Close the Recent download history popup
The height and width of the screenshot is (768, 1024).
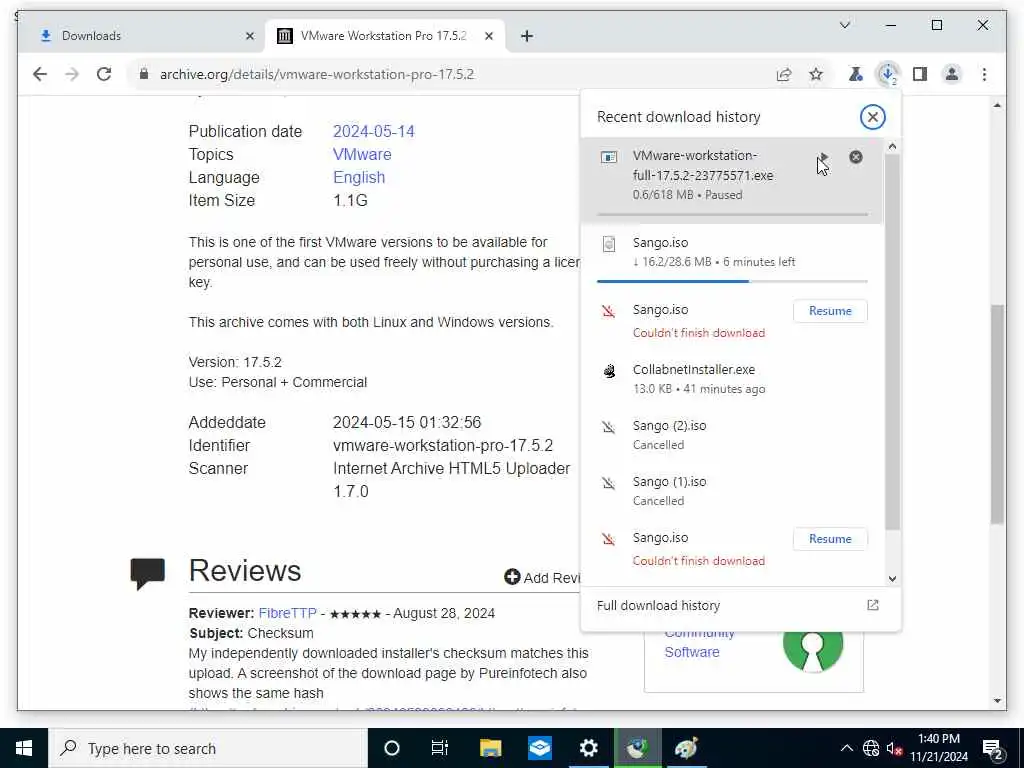pos(872,117)
